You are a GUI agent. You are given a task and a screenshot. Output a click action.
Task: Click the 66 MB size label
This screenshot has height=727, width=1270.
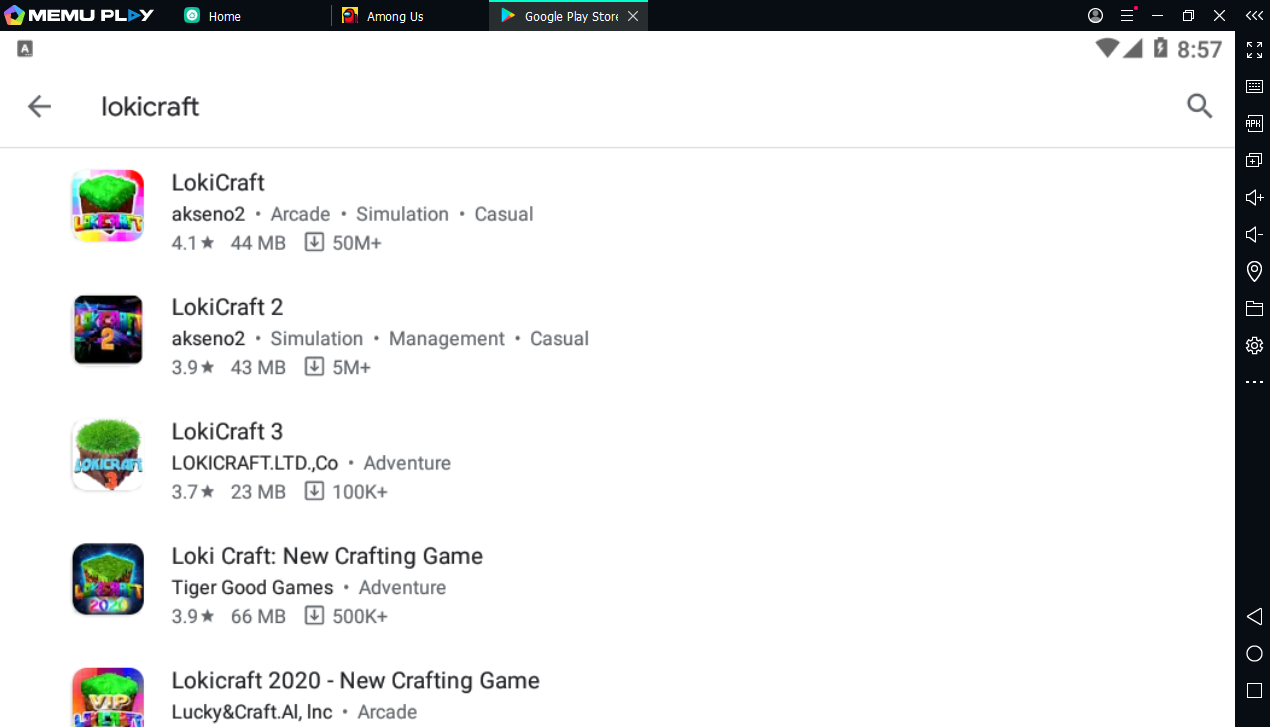tap(258, 617)
